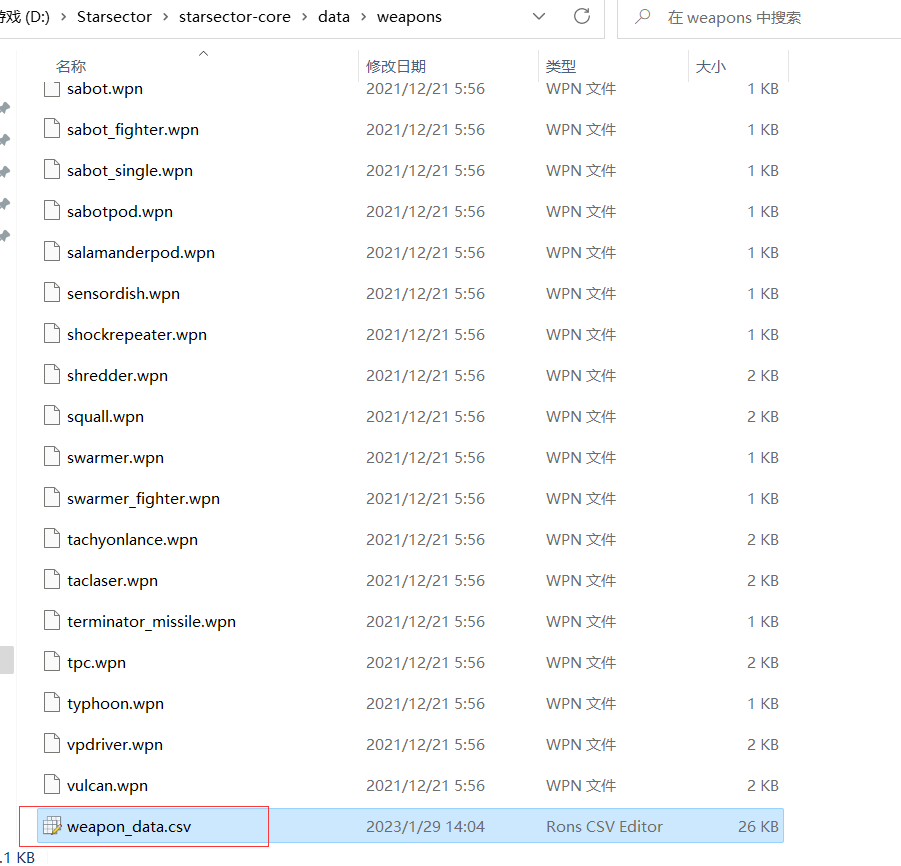Click the sensordish.wpn file icon
This screenshot has height=866, width=901.
(x=52, y=294)
